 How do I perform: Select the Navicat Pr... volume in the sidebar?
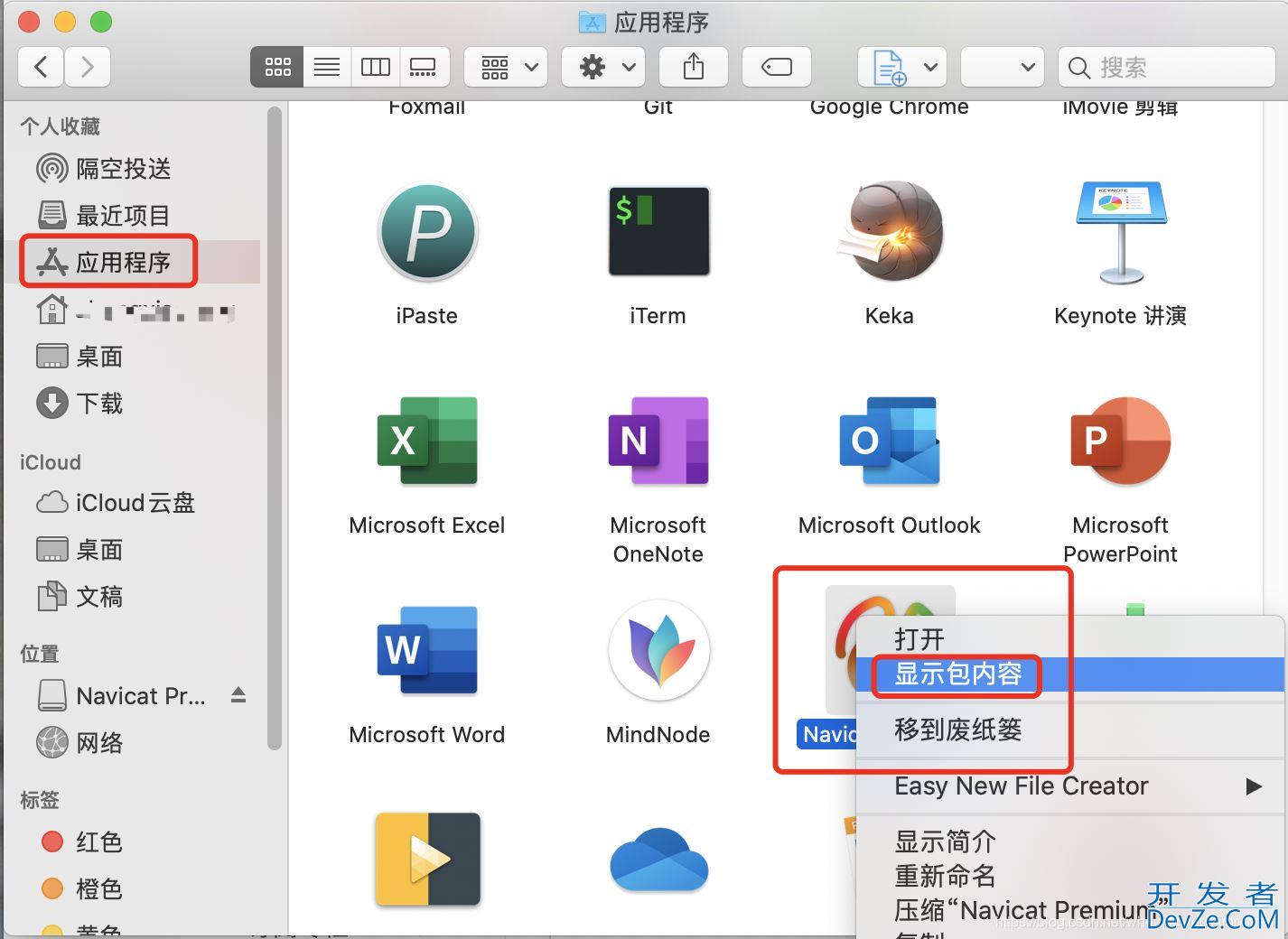[122, 696]
